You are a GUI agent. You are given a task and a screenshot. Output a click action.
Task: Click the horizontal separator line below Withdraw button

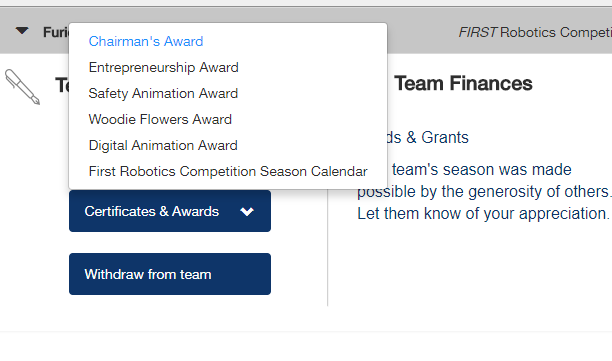pyautogui.click(x=306, y=332)
